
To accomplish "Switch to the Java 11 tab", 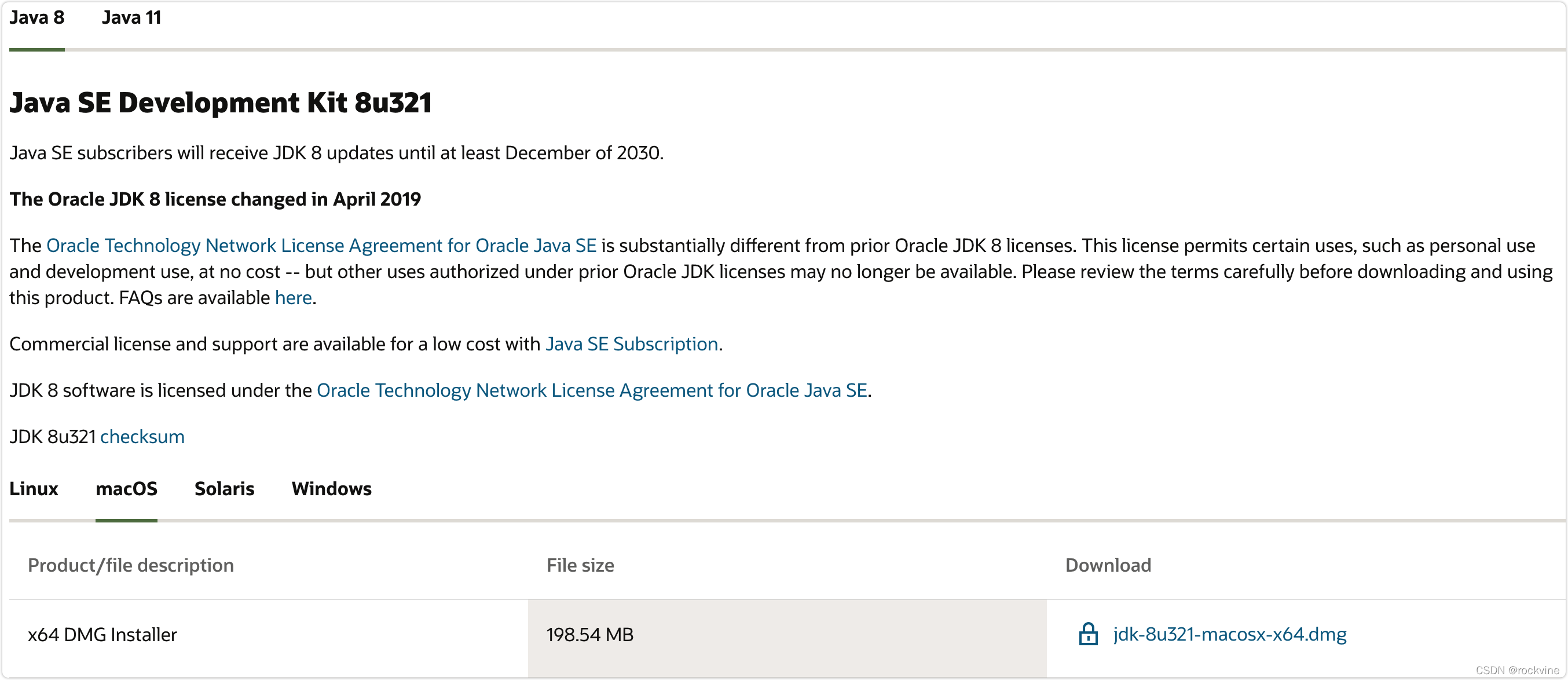I will (131, 17).
